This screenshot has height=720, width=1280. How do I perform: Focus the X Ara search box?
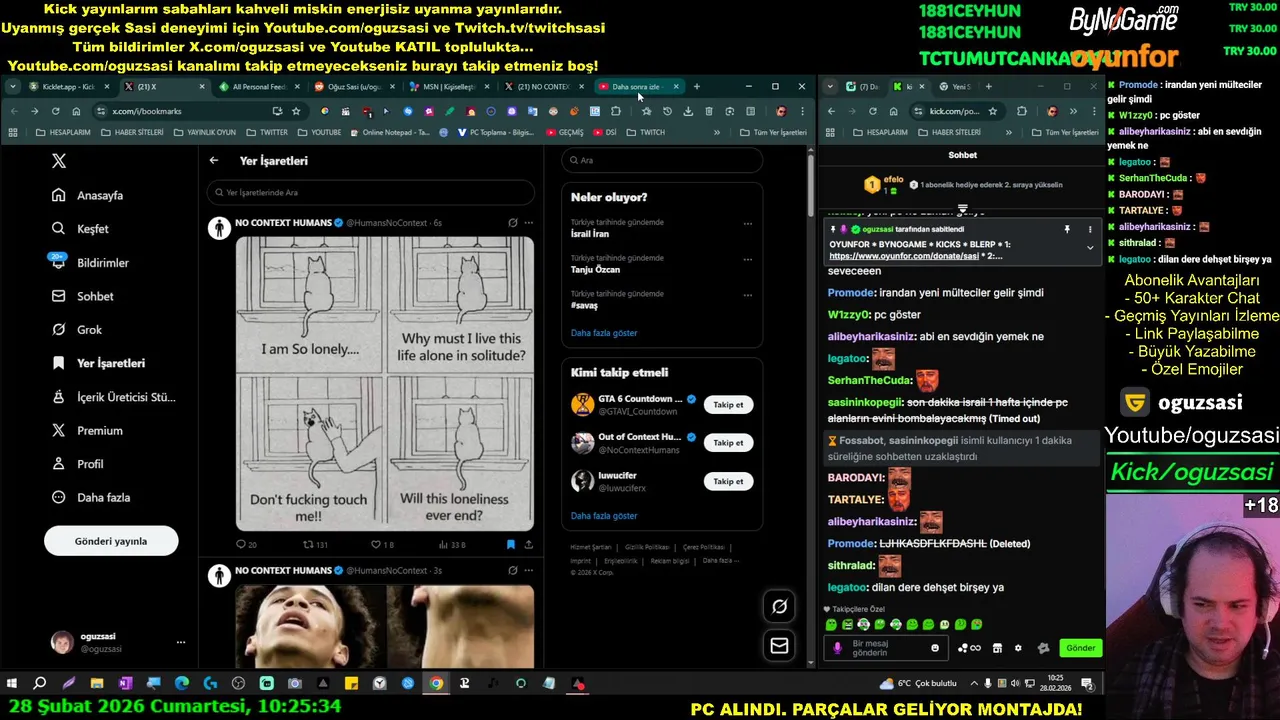[662, 160]
